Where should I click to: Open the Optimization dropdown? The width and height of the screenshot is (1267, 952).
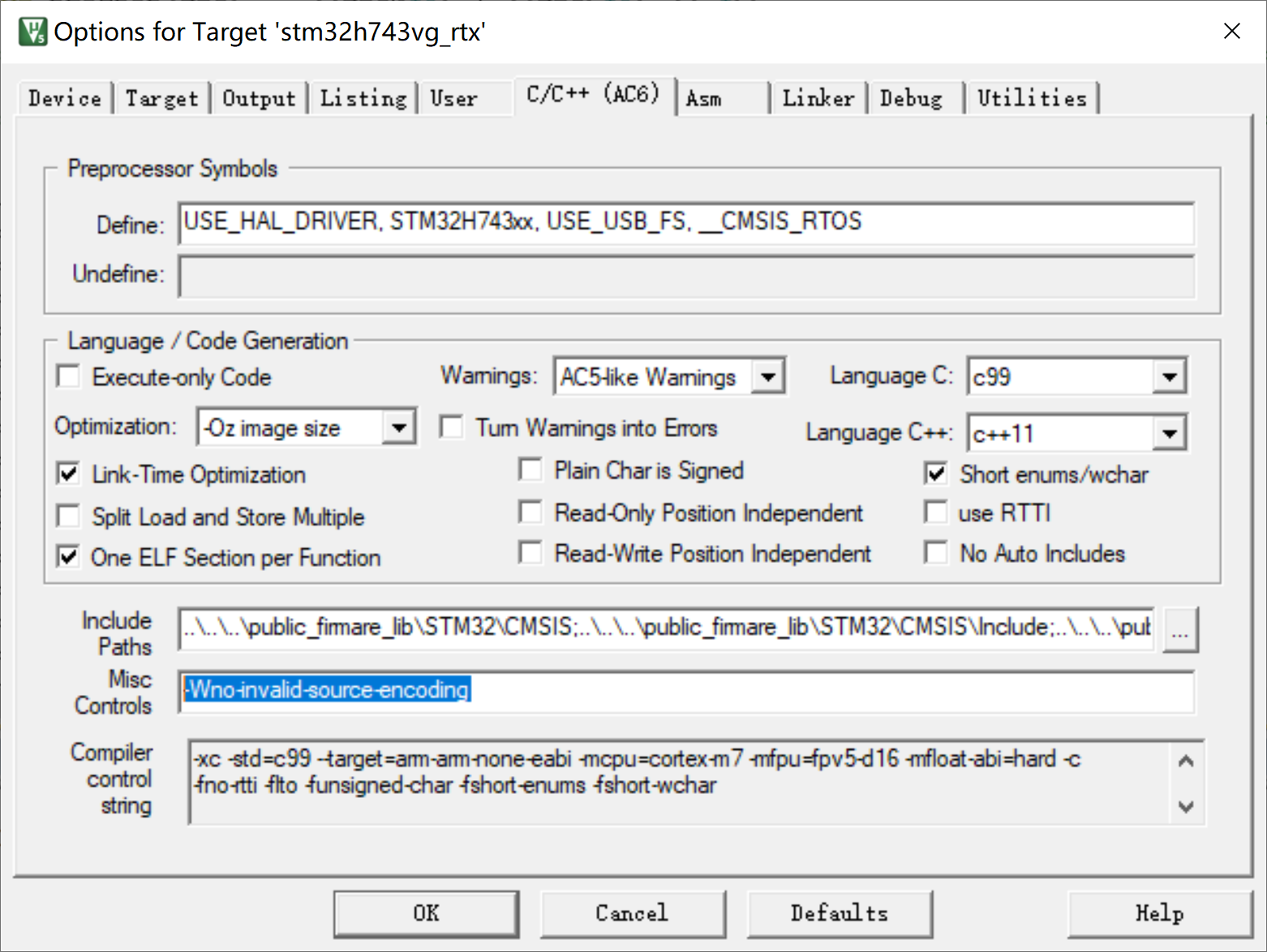point(399,427)
